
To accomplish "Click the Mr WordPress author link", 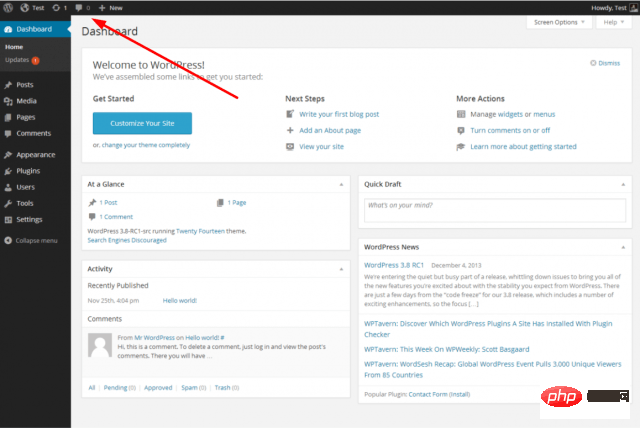I will [x=154, y=338].
